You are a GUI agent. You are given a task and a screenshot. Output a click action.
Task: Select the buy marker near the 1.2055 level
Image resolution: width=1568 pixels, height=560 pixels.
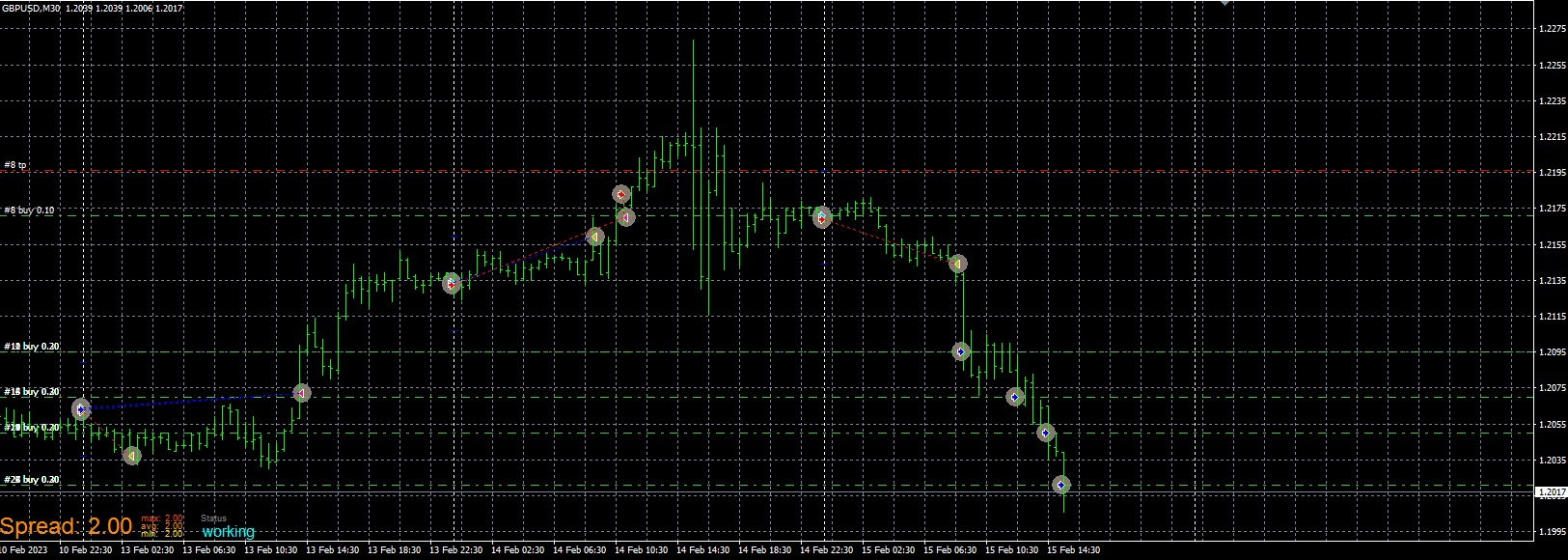(x=1046, y=433)
